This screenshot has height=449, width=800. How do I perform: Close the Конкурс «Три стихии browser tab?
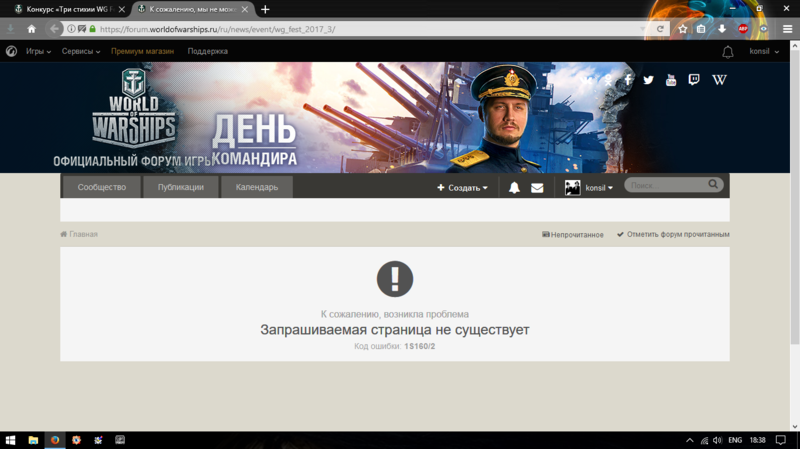[121, 9]
